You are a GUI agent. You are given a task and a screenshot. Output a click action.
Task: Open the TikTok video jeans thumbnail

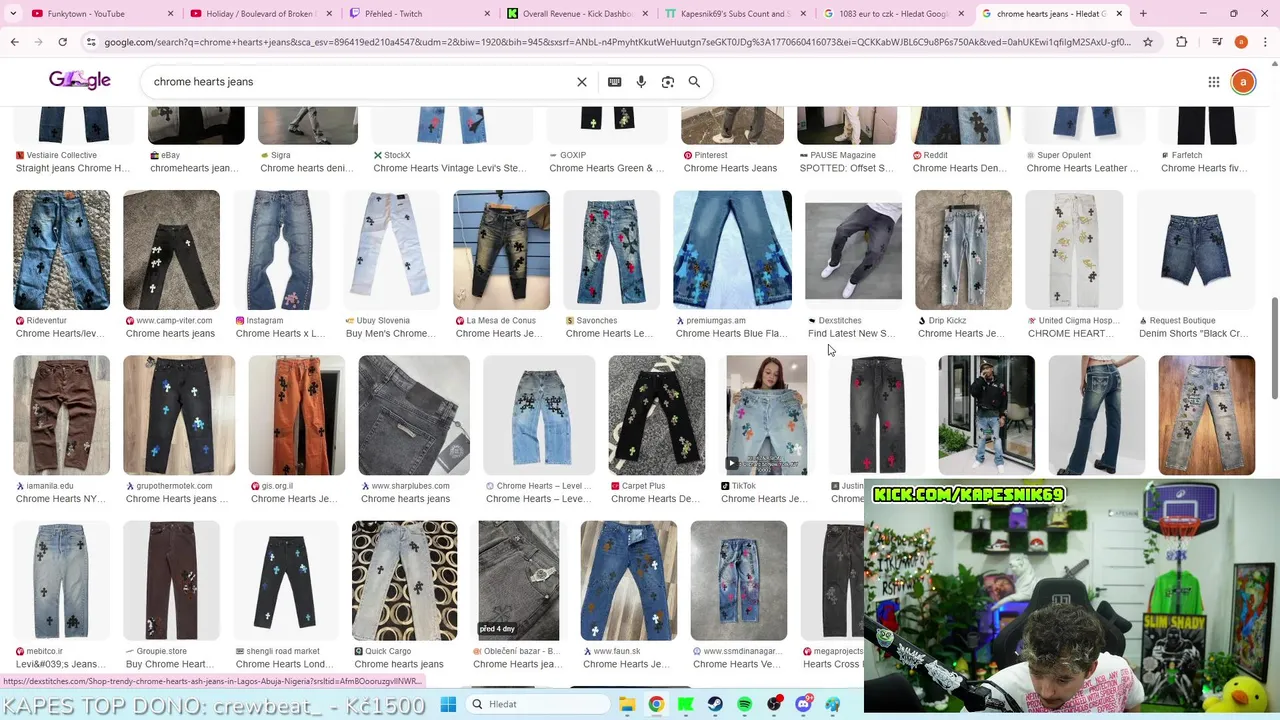pos(767,415)
